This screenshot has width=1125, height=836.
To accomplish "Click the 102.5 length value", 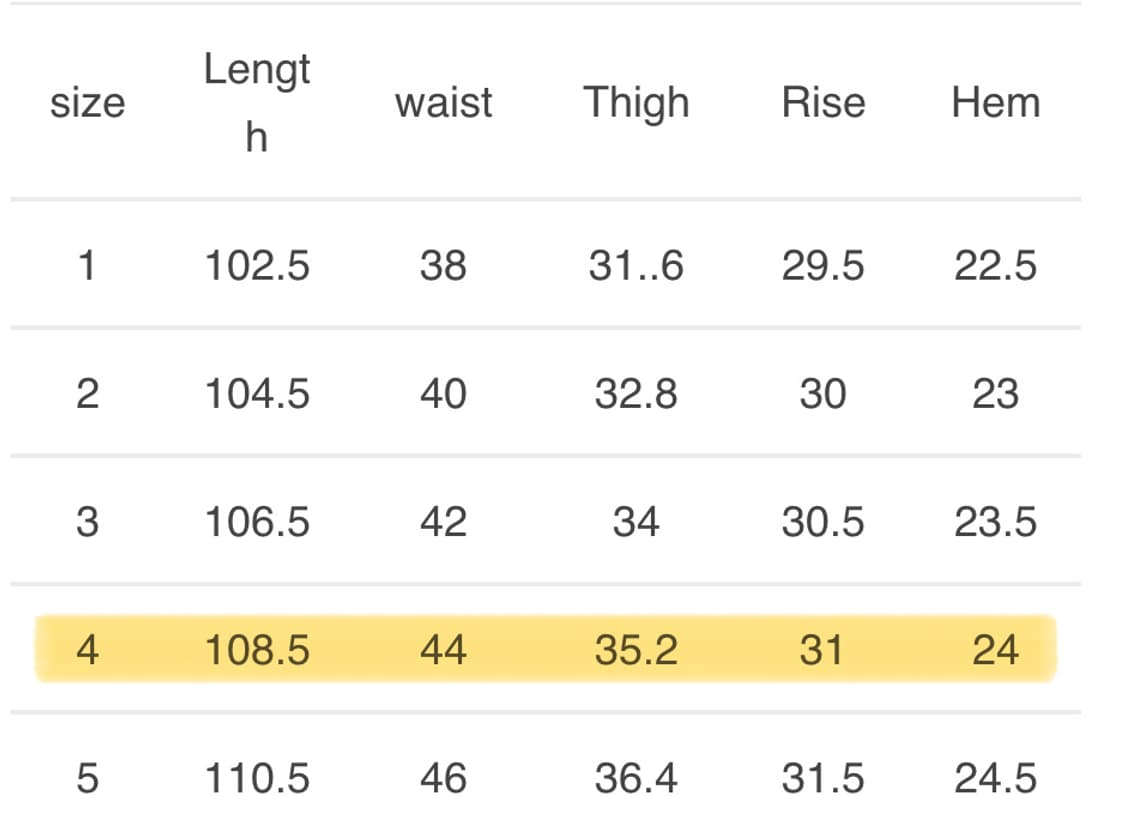I will coord(257,266).
